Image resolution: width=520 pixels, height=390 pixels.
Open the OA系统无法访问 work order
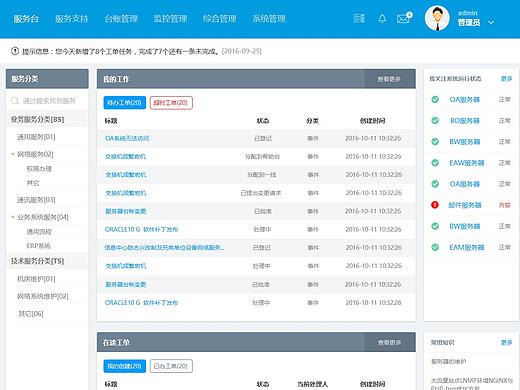(x=127, y=138)
